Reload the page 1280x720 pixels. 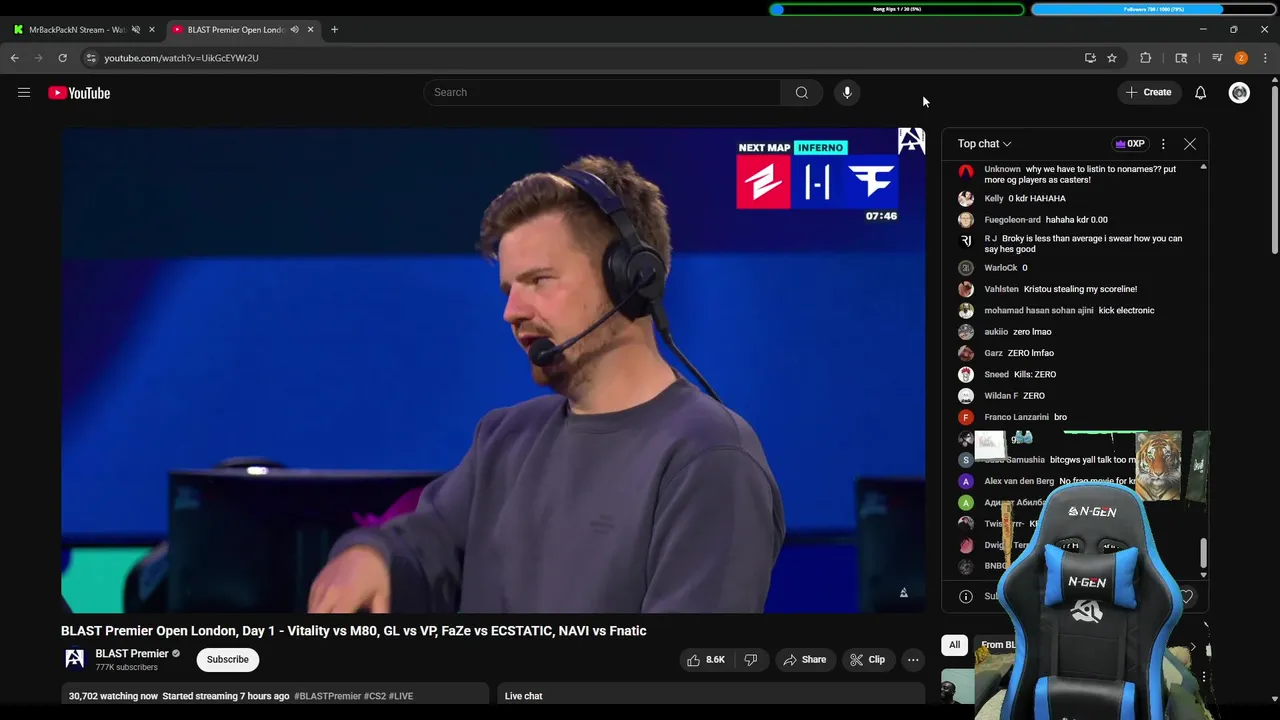(62, 58)
